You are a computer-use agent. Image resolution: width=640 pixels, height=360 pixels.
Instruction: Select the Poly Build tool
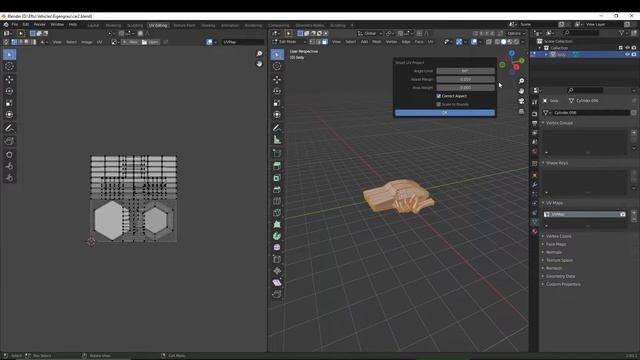(277, 224)
